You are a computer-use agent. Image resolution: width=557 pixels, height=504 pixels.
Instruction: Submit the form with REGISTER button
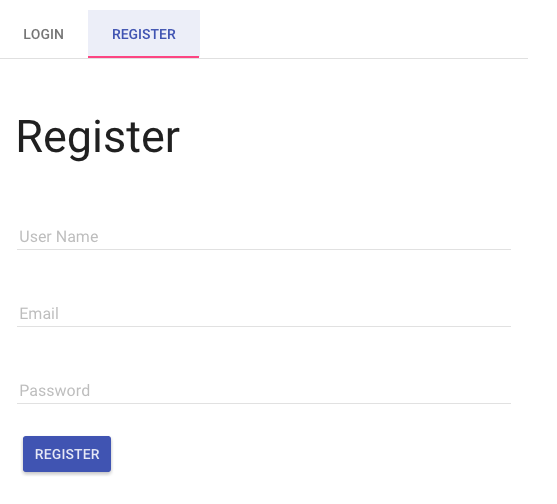pos(67,454)
